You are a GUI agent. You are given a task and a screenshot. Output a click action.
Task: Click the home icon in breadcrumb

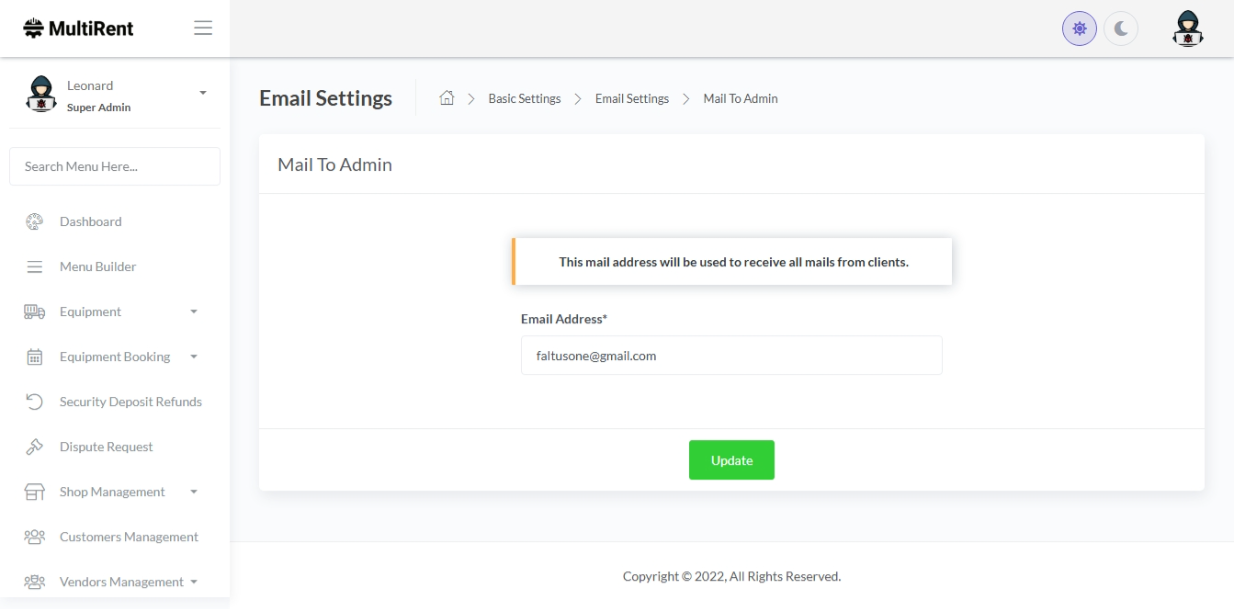[447, 98]
